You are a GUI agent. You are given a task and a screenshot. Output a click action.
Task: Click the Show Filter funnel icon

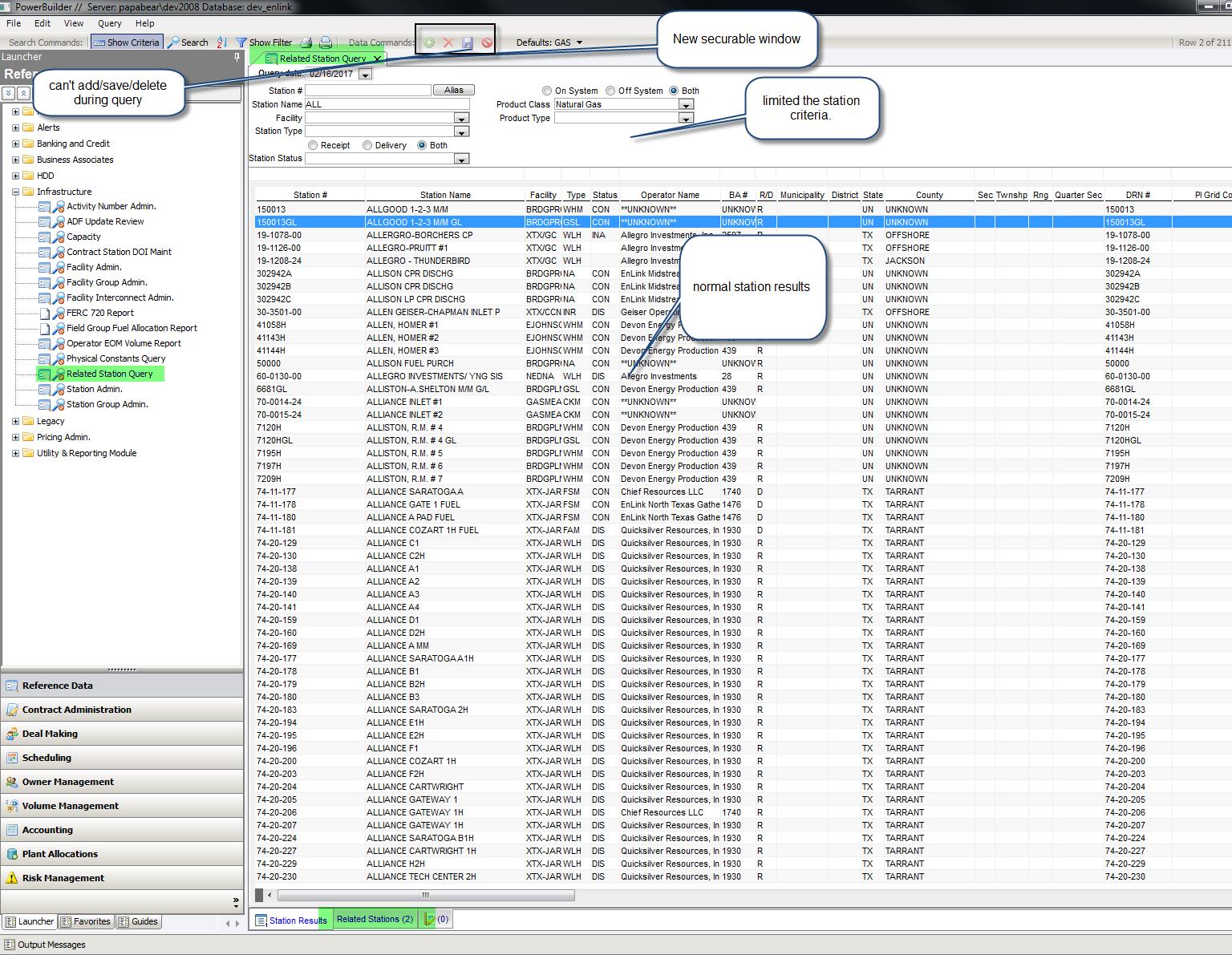(241, 42)
